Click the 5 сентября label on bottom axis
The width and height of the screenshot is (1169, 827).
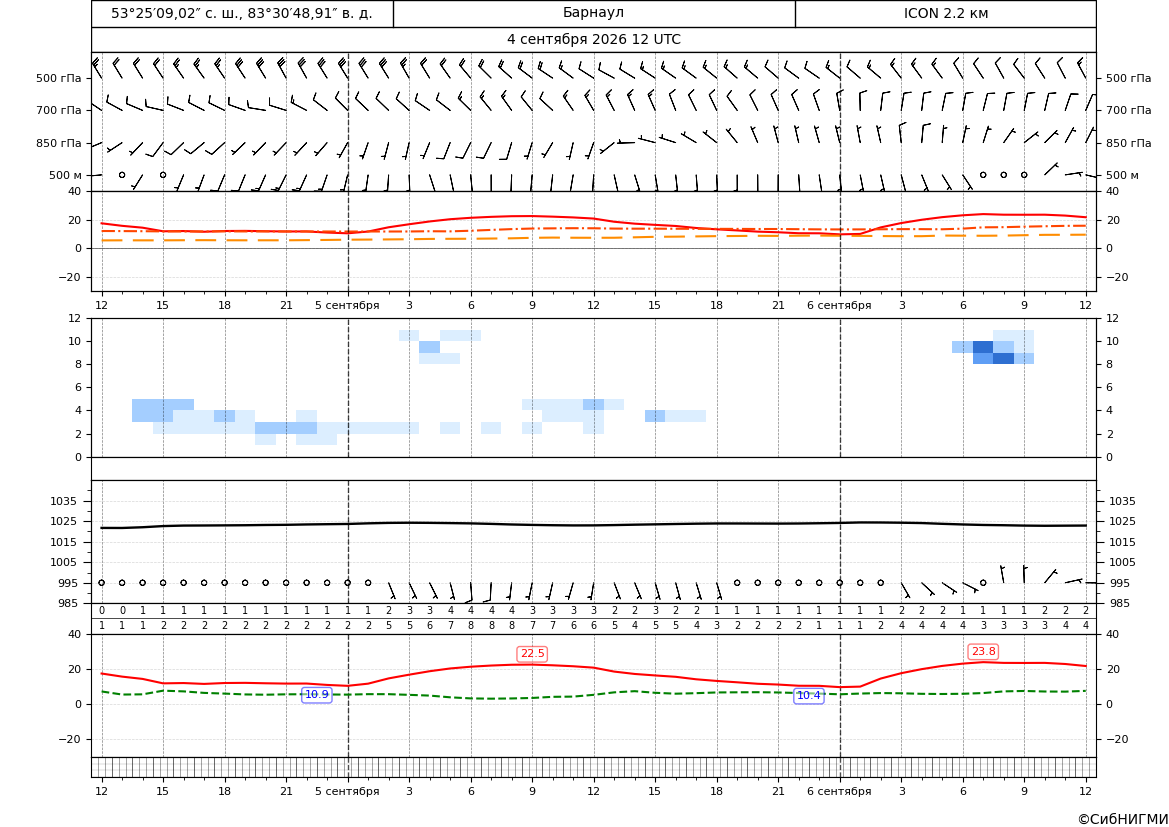pos(347,791)
